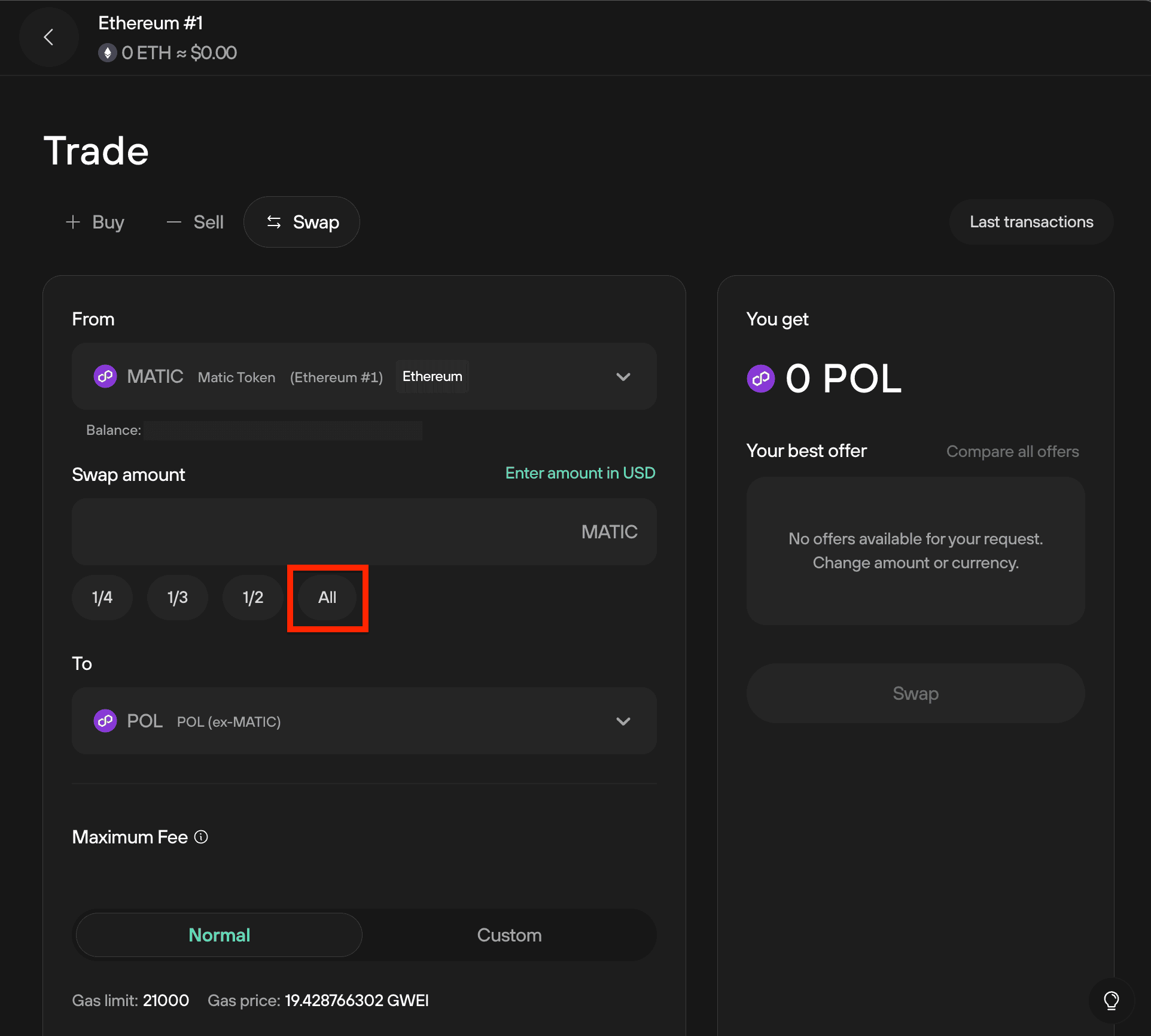Open the POL (ex-MATIC) destination selector
1151x1036 pixels.
click(x=364, y=721)
